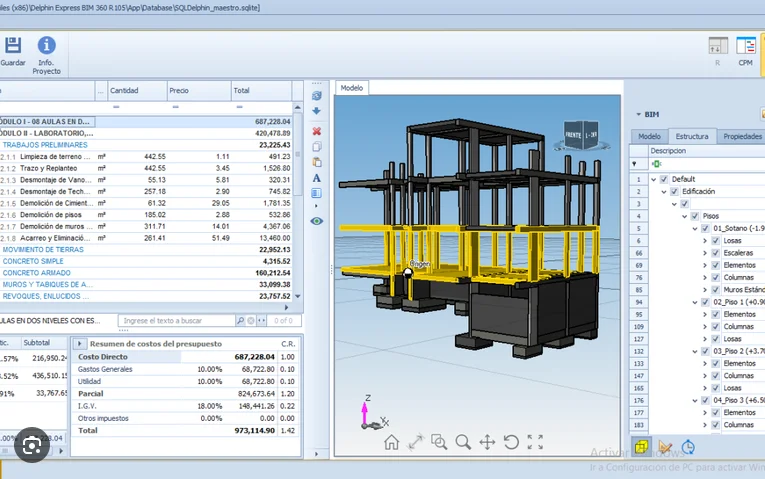Click the search magnifier beside search box
Viewport: 765px width, 479px height.
coord(240,320)
